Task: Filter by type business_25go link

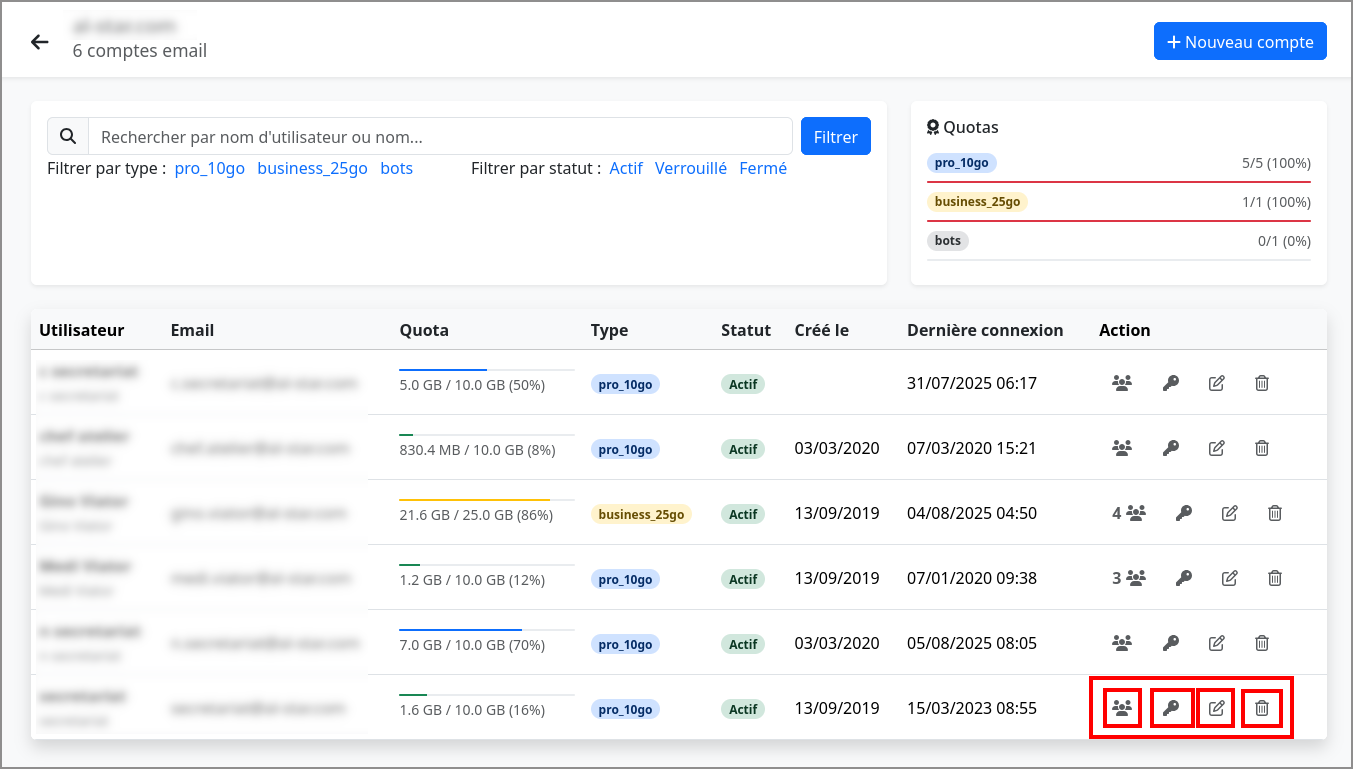Action: [312, 169]
